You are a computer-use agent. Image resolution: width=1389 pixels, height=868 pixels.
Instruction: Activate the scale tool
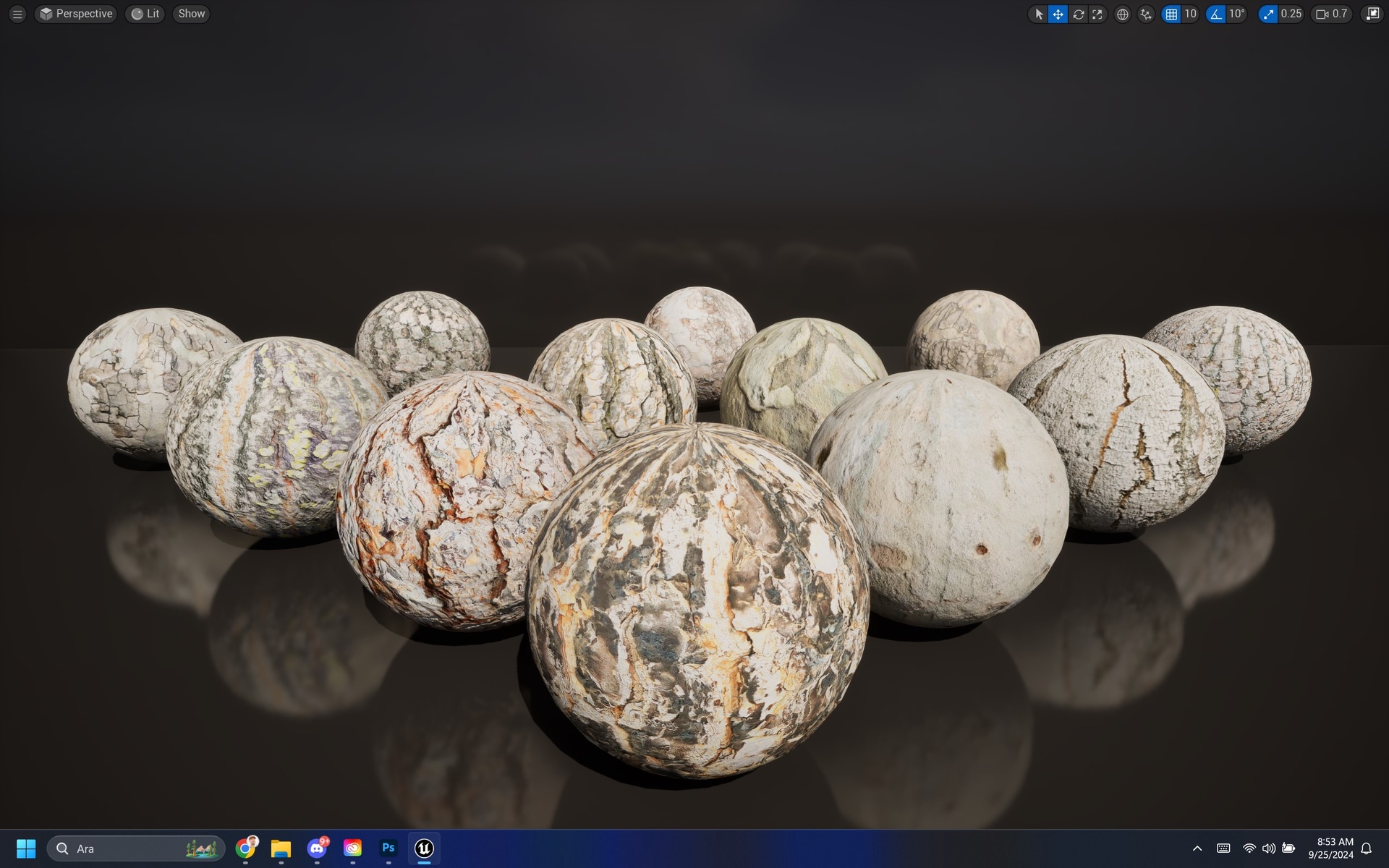1097,14
